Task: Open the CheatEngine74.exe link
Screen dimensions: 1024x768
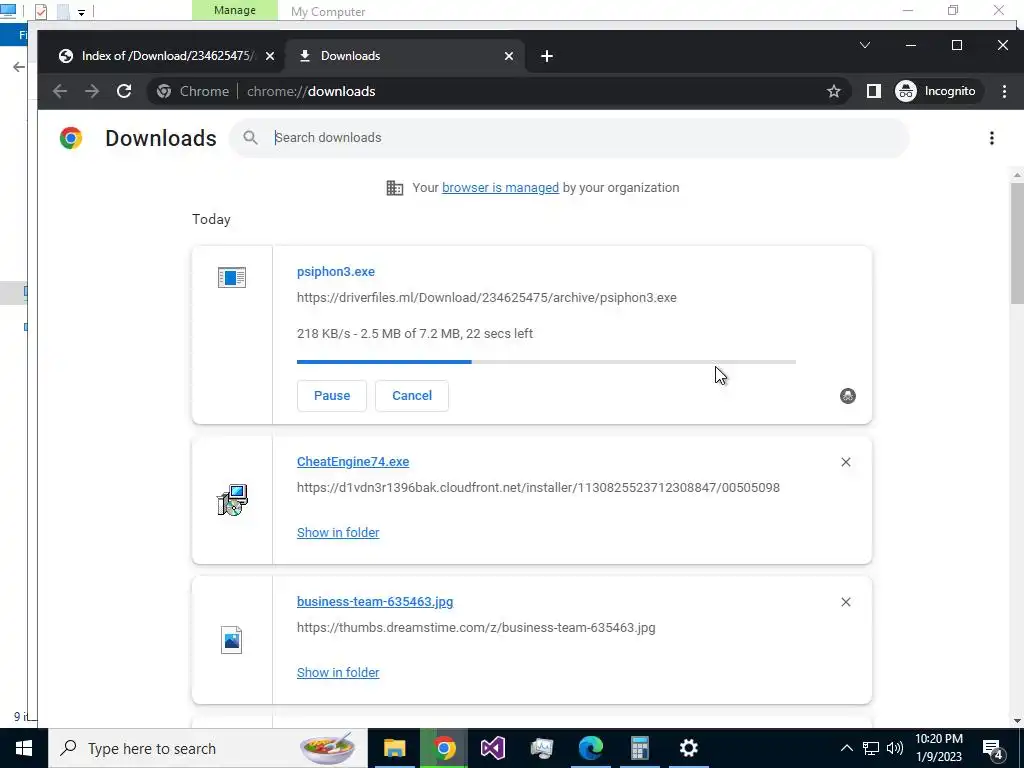Action: point(353,462)
